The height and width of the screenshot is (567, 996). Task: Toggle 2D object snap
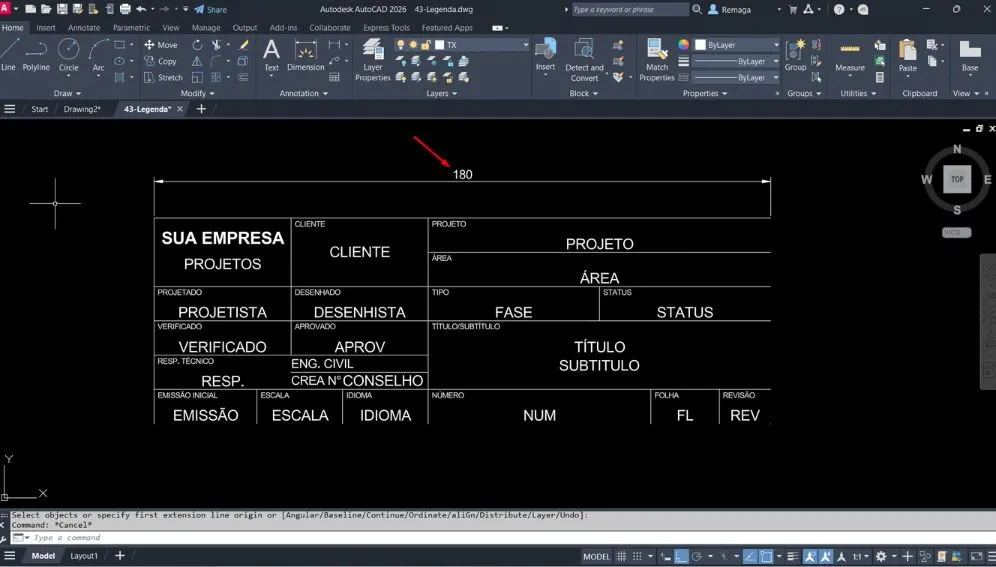point(766,556)
